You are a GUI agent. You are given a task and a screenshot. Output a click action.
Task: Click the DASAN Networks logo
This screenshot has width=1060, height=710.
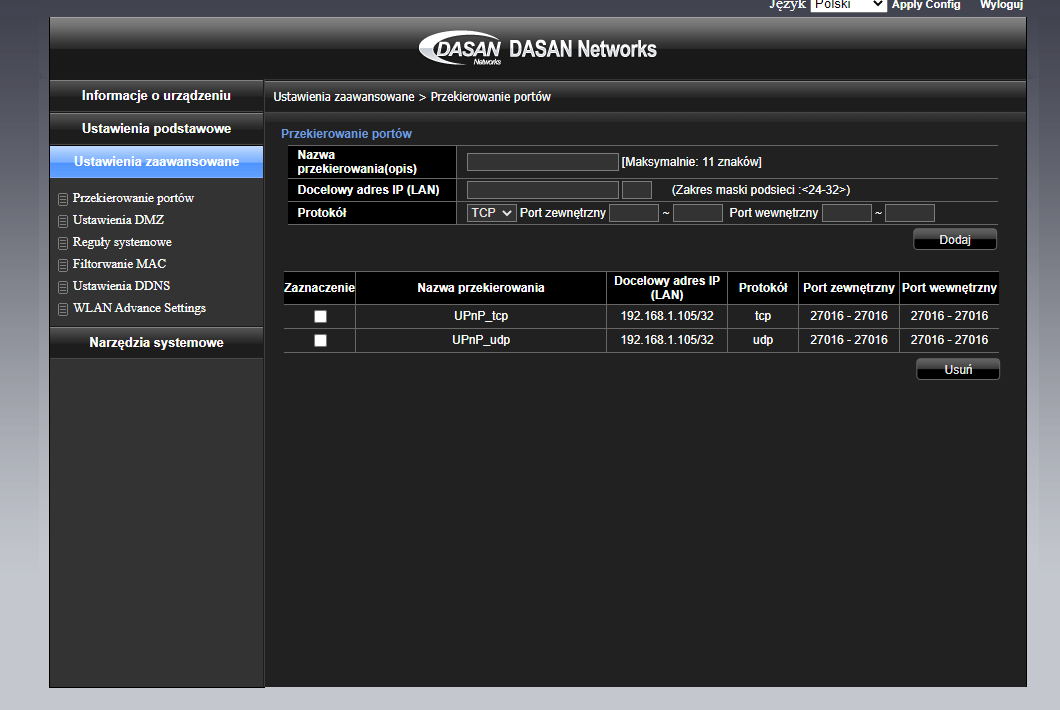click(537, 48)
